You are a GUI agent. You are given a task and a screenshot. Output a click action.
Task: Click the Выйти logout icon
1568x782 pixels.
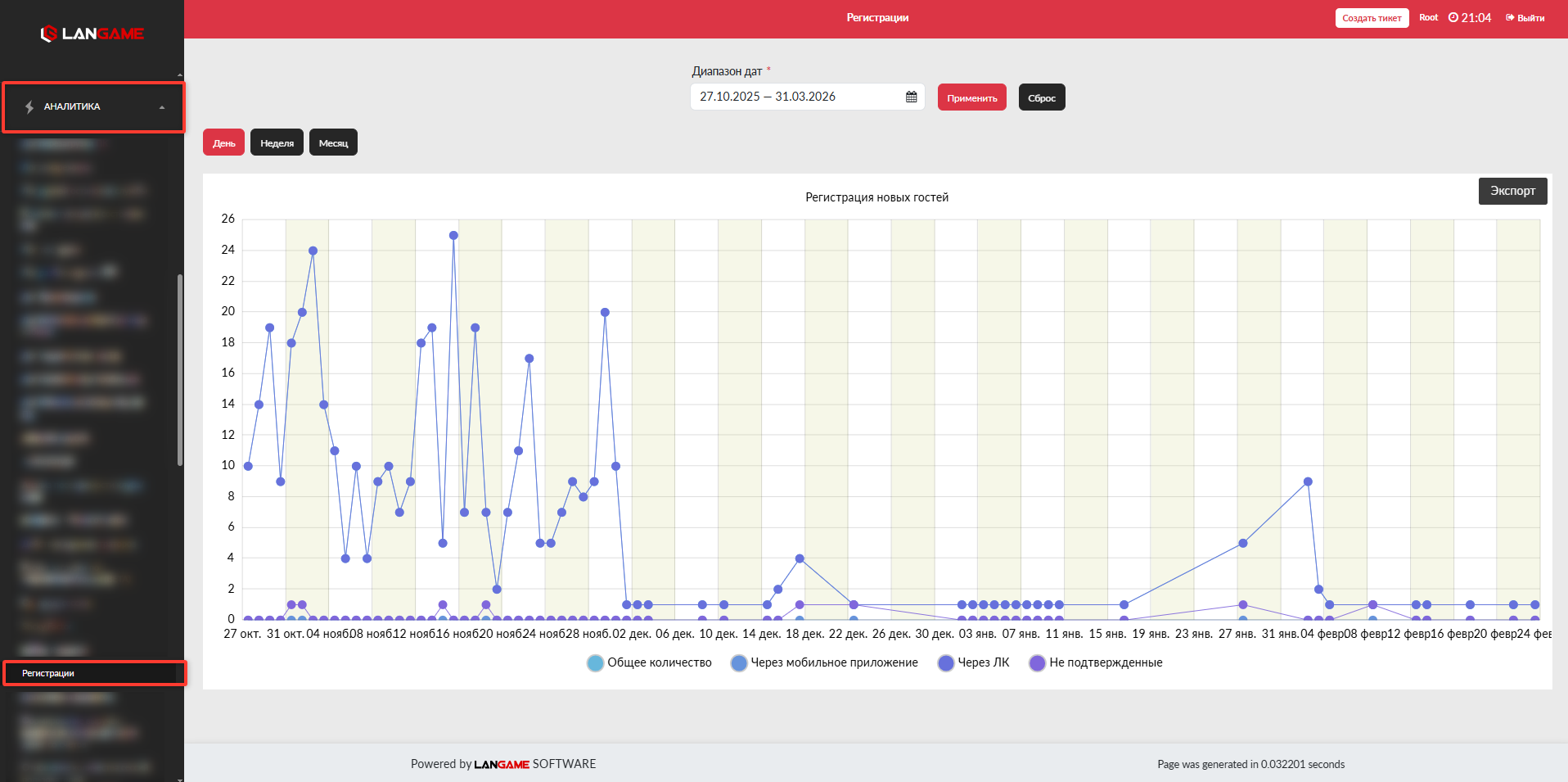pyautogui.click(x=1510, y=17)
